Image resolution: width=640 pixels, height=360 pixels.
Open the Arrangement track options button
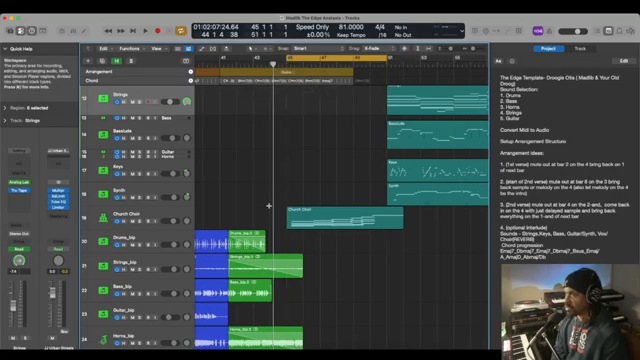pos(191,72)
